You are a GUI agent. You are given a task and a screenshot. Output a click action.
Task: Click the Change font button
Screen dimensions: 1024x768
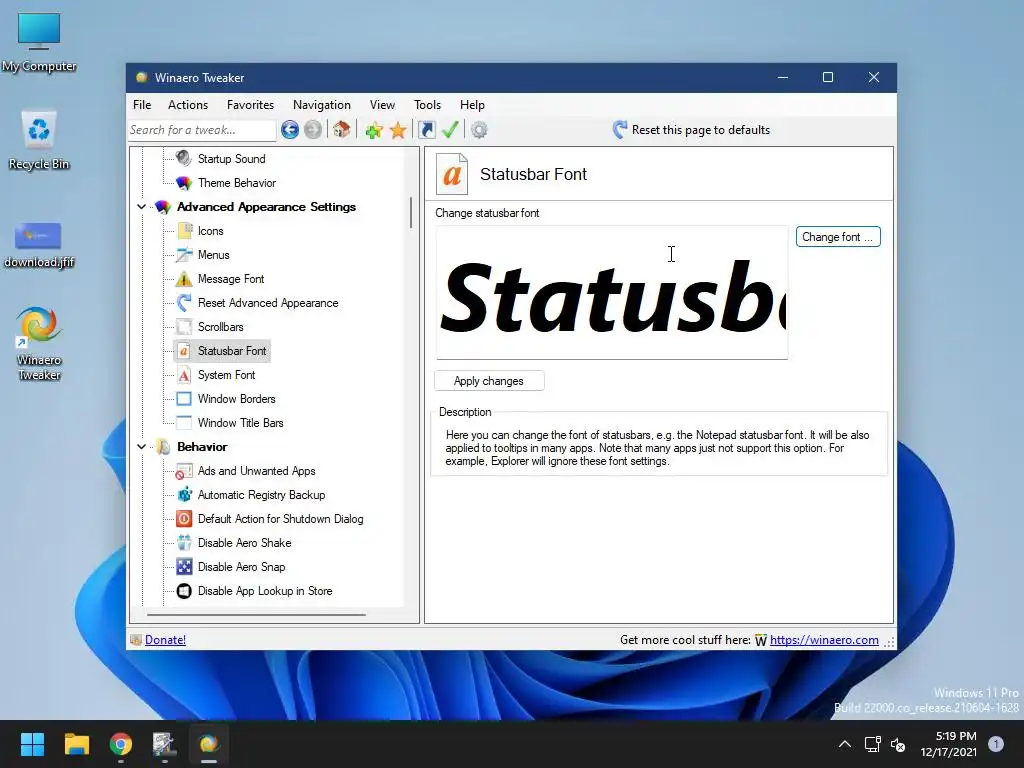[x=838, y=236]
